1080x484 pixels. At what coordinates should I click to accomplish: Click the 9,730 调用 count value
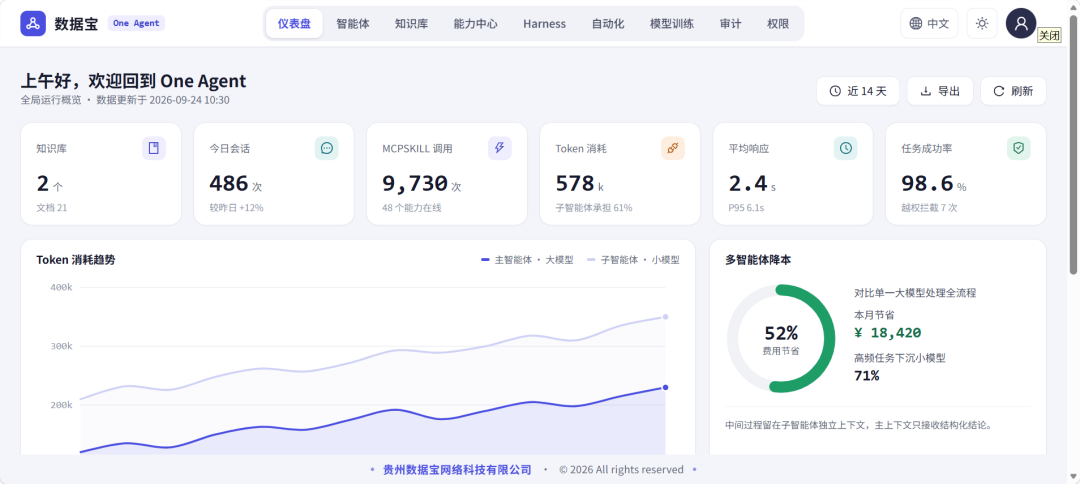pos(415,184)
